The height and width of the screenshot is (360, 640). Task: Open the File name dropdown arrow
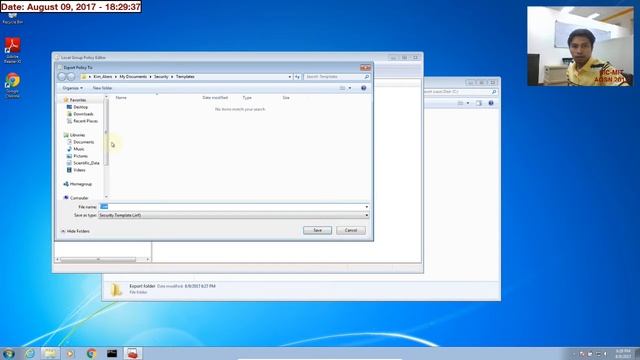[x=366, y=207]
